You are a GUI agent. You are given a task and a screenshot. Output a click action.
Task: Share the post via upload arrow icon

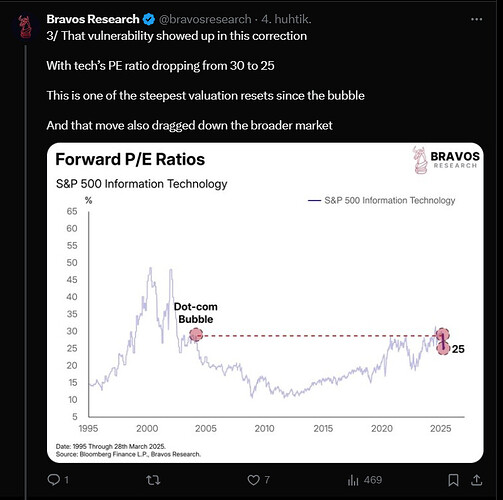477,480
